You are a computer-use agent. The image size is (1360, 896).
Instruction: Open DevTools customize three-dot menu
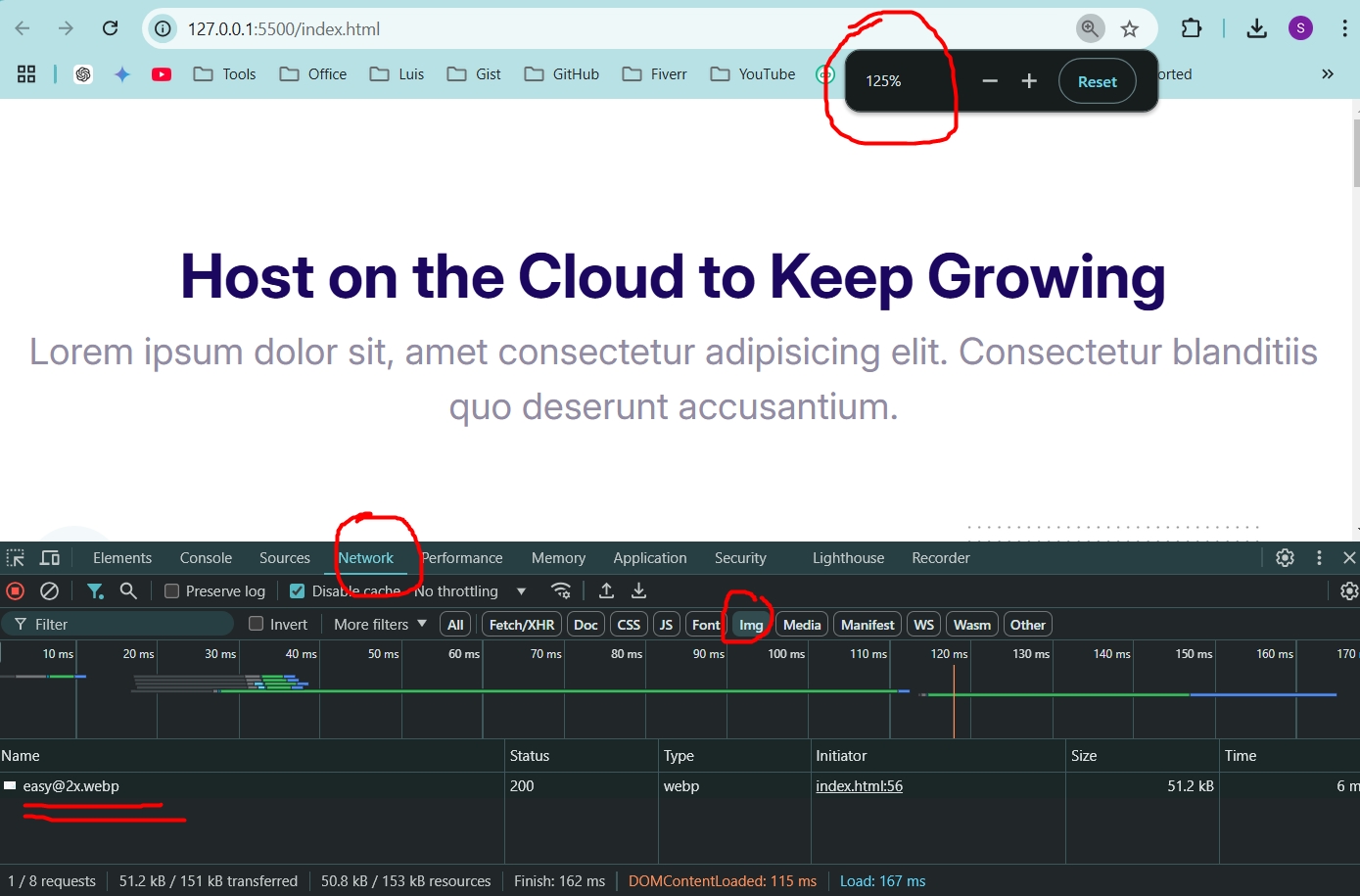click(x=1319, y=558)
